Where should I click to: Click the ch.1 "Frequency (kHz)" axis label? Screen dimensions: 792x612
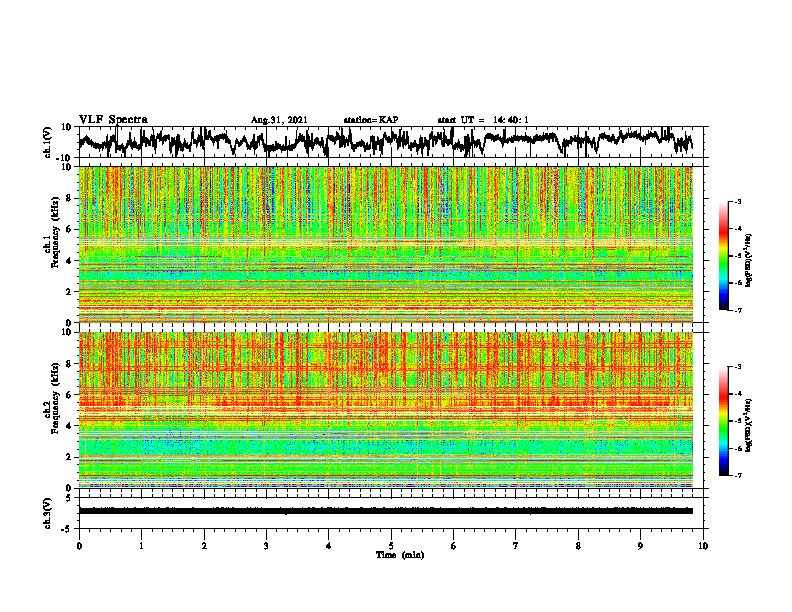pos(55,233)
